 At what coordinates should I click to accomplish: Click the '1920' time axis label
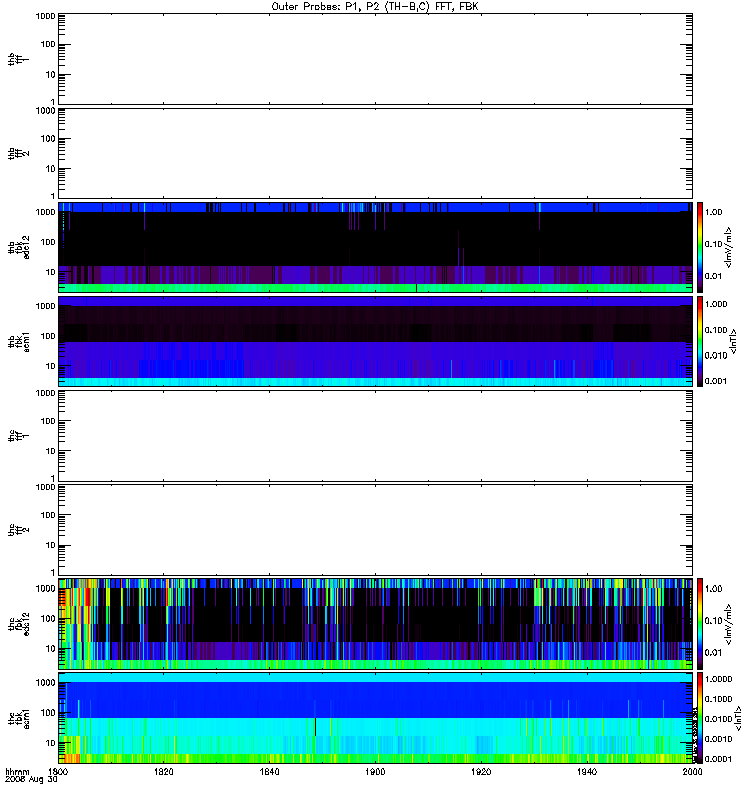point(481,772)
